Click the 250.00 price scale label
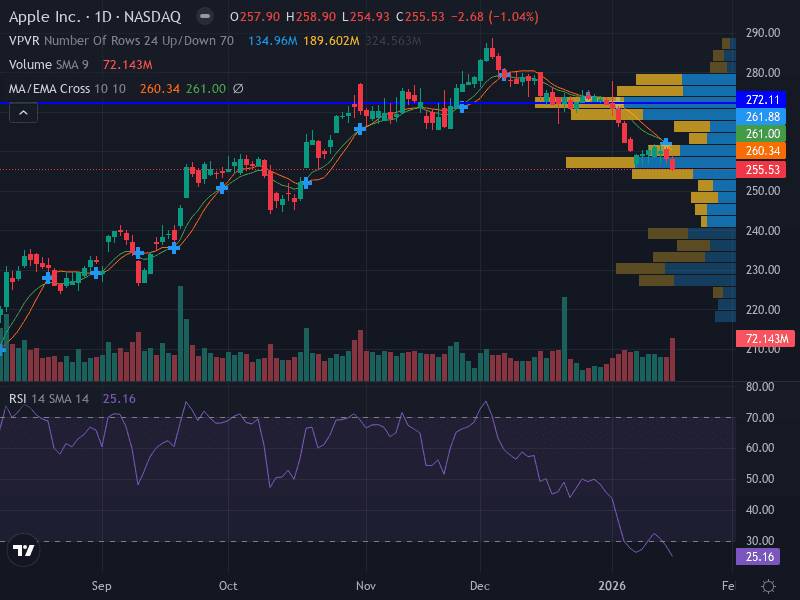The height and width of the screenshot is (600, 800). (x=763, y=191)
